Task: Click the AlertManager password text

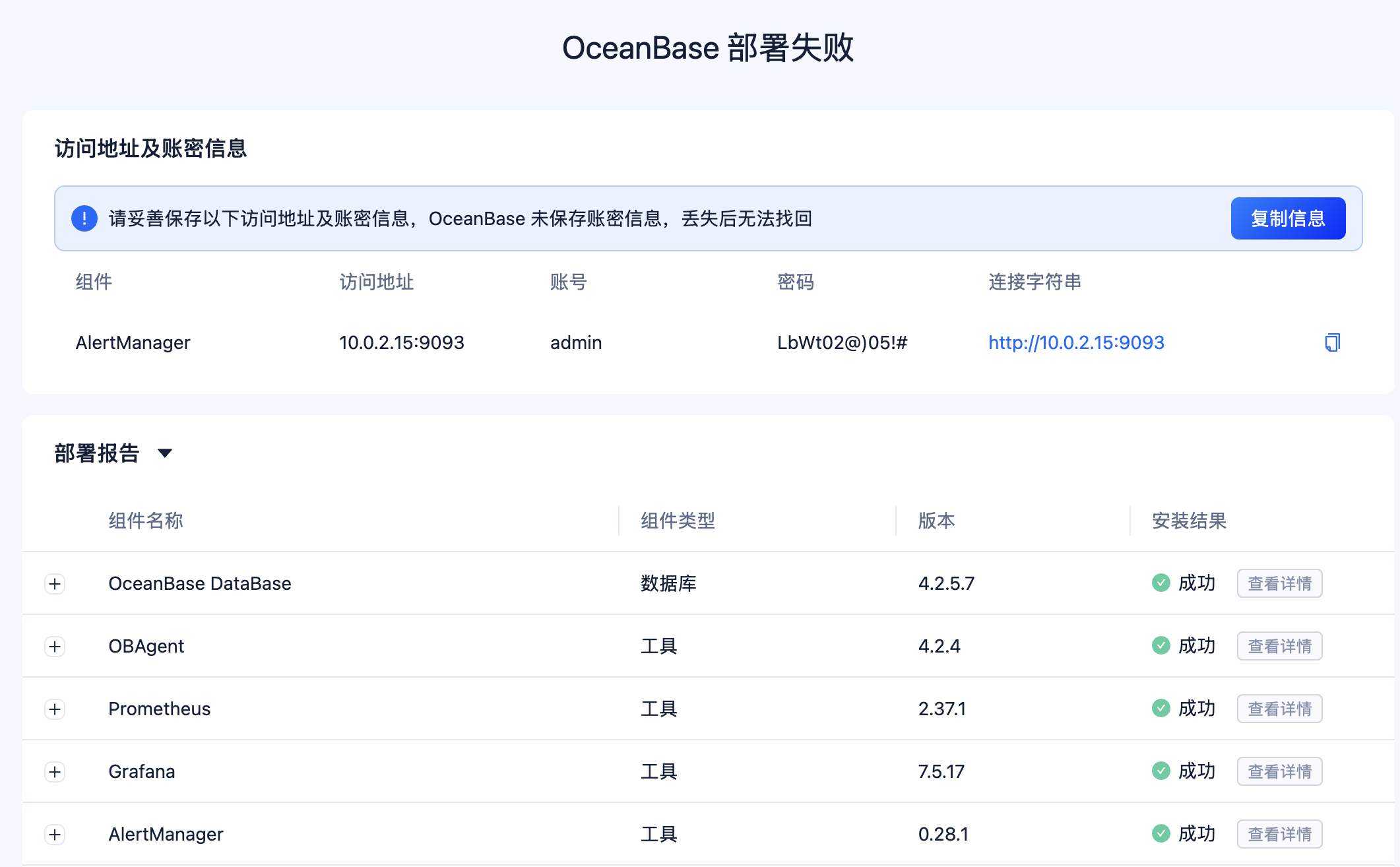Action: coord(842,342)
